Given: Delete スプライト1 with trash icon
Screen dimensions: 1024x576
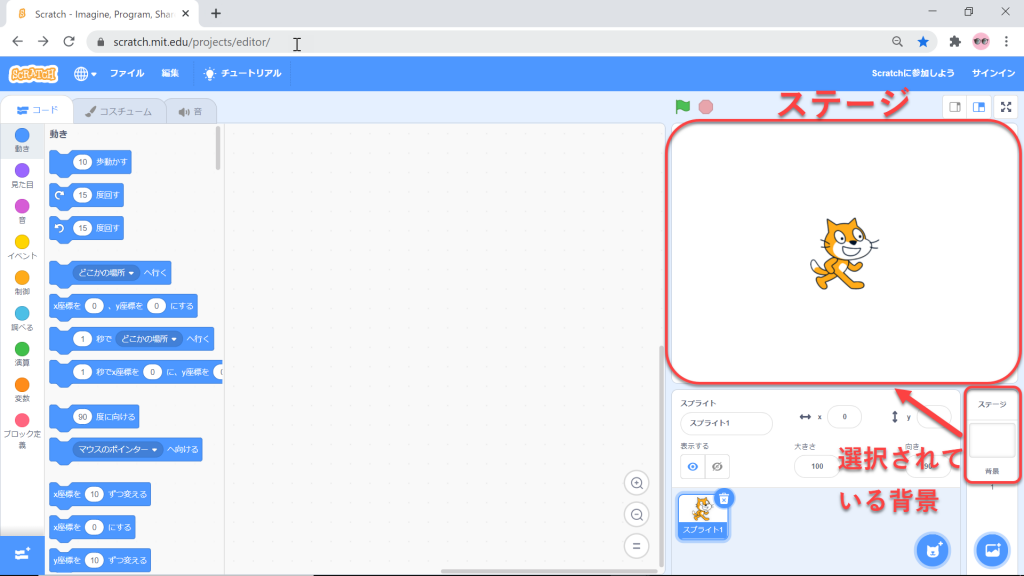Looking at the screenshot, I should point(724,499).
